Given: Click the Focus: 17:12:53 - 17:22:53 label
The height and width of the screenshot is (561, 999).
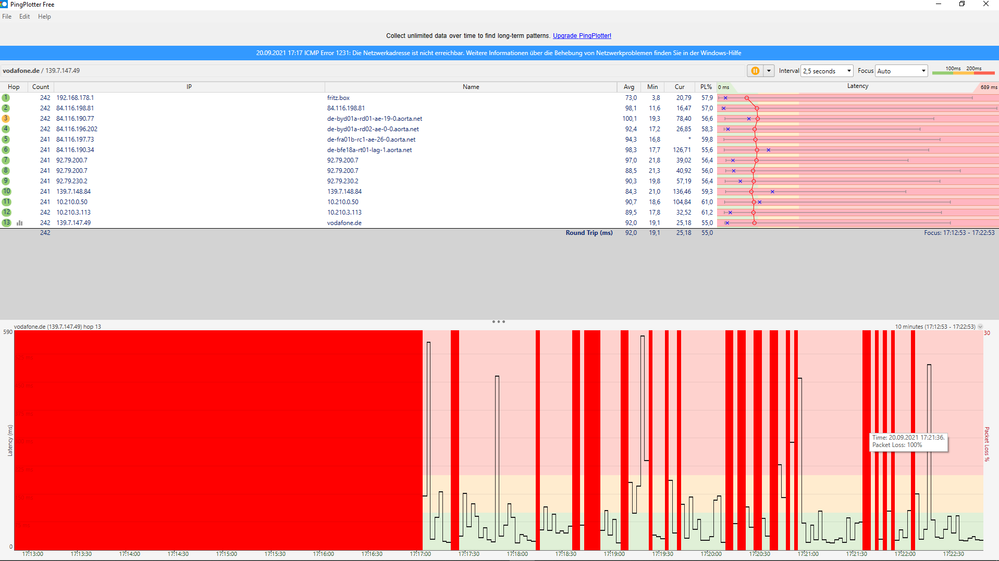Looking at the screenshot, I should tap(959, 232).
